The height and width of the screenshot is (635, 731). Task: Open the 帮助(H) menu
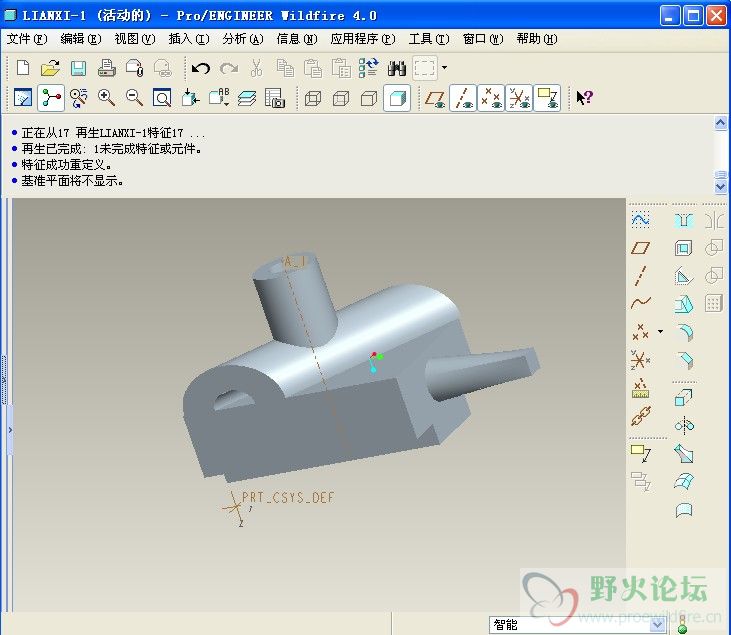coord(537,39)
